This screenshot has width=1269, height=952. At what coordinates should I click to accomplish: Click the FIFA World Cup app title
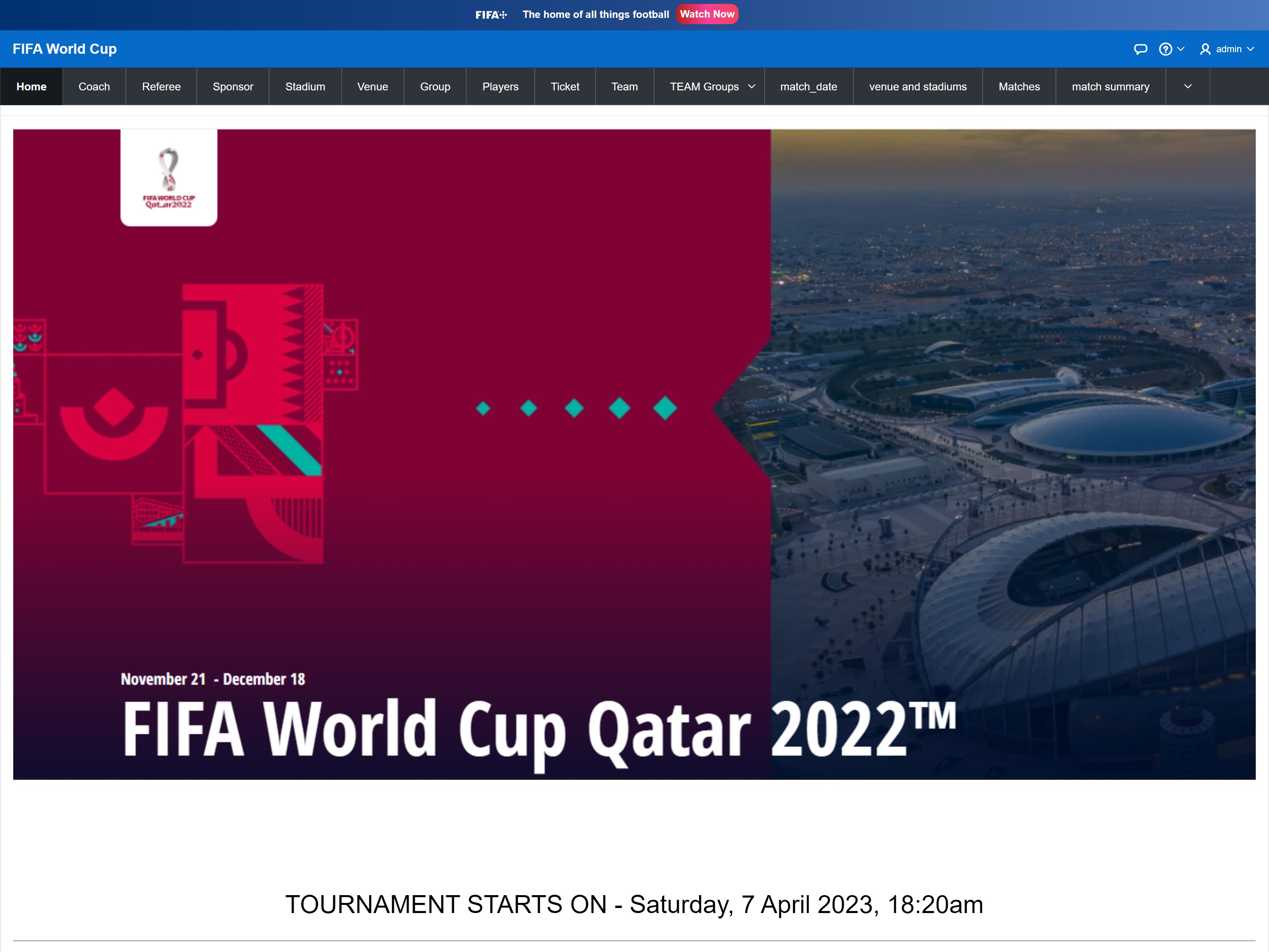(x=65, y=49)
